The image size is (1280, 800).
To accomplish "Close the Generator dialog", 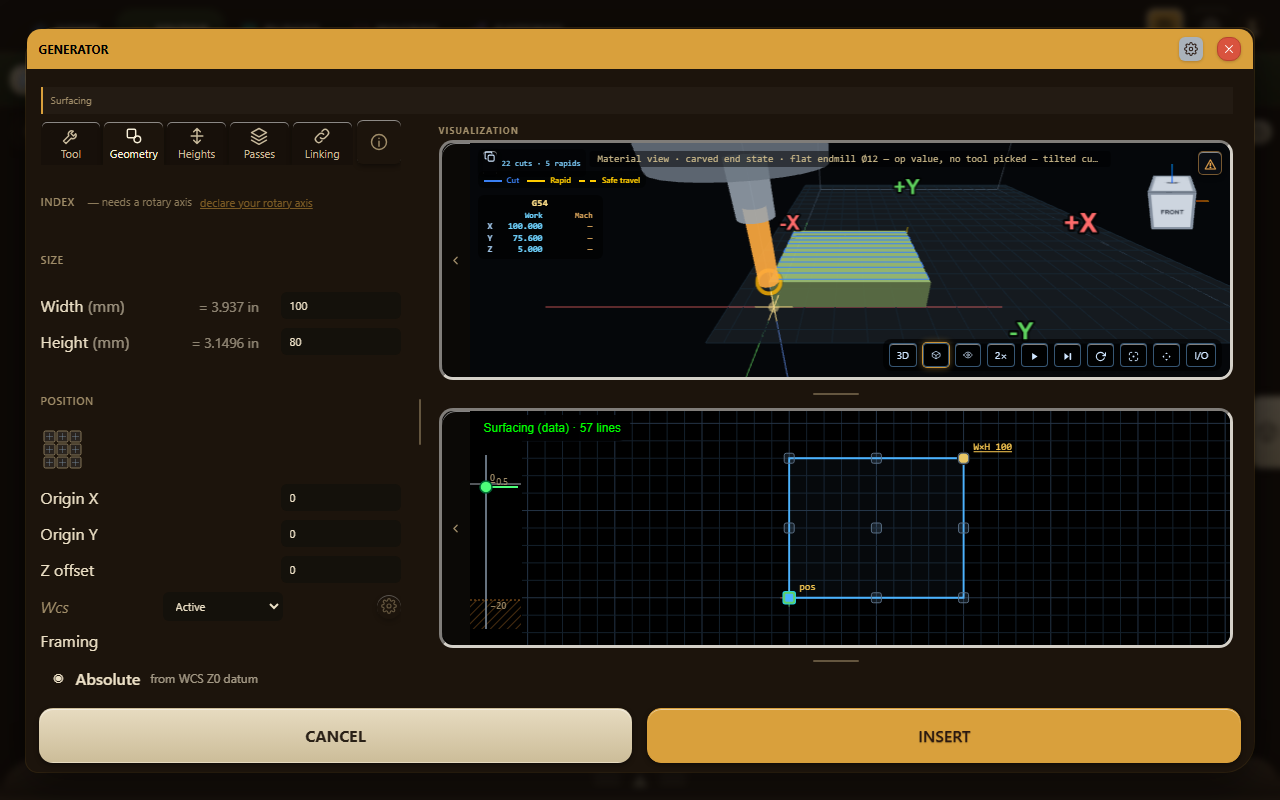I will click(1229, 49).
